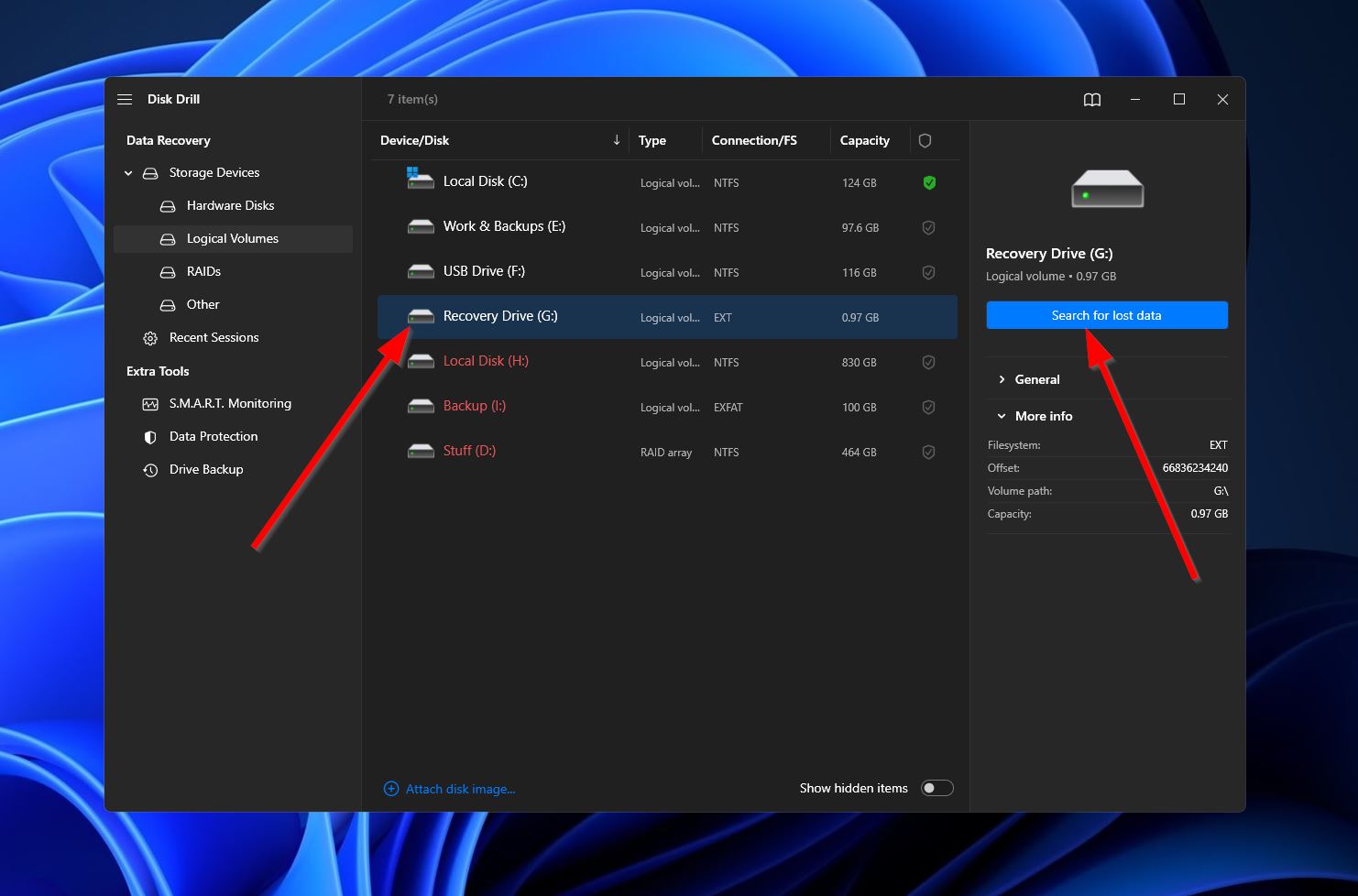1358x896 pixels.
Task: Select Work & Backups (E:) volume
Action: [504, 226]
